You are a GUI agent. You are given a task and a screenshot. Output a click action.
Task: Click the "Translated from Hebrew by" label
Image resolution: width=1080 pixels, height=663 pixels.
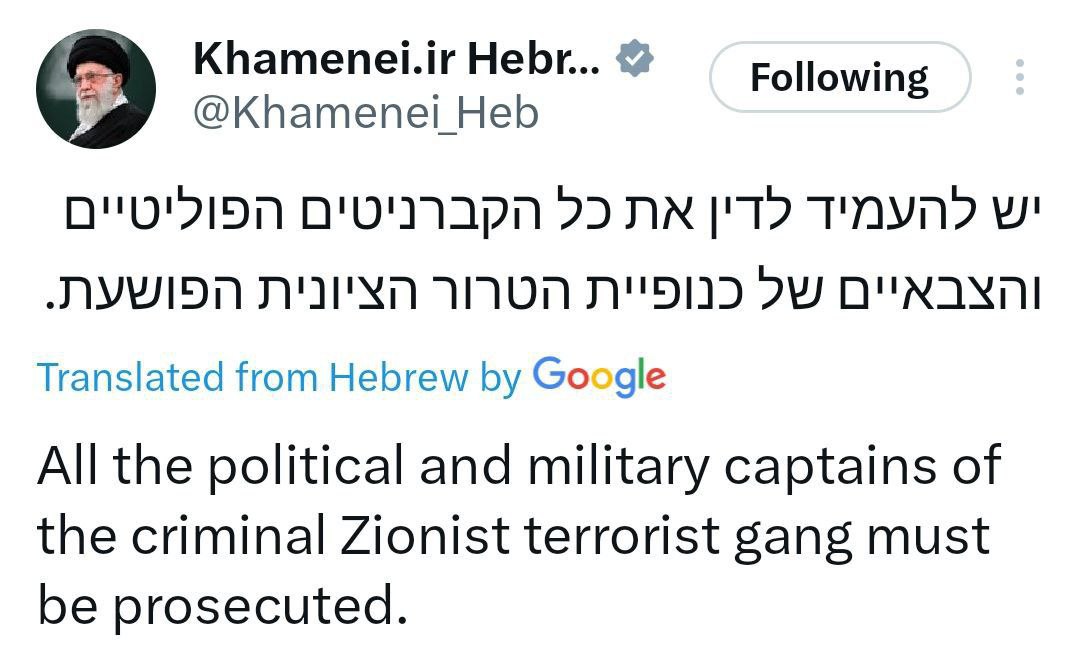coord(279,377)
